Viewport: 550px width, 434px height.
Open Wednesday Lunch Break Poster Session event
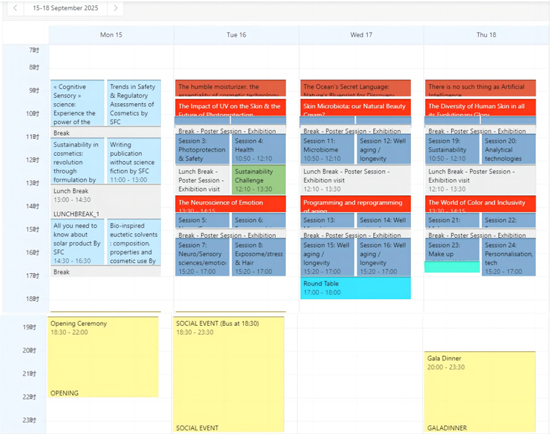pyautogui.click(x=355, y=180)
